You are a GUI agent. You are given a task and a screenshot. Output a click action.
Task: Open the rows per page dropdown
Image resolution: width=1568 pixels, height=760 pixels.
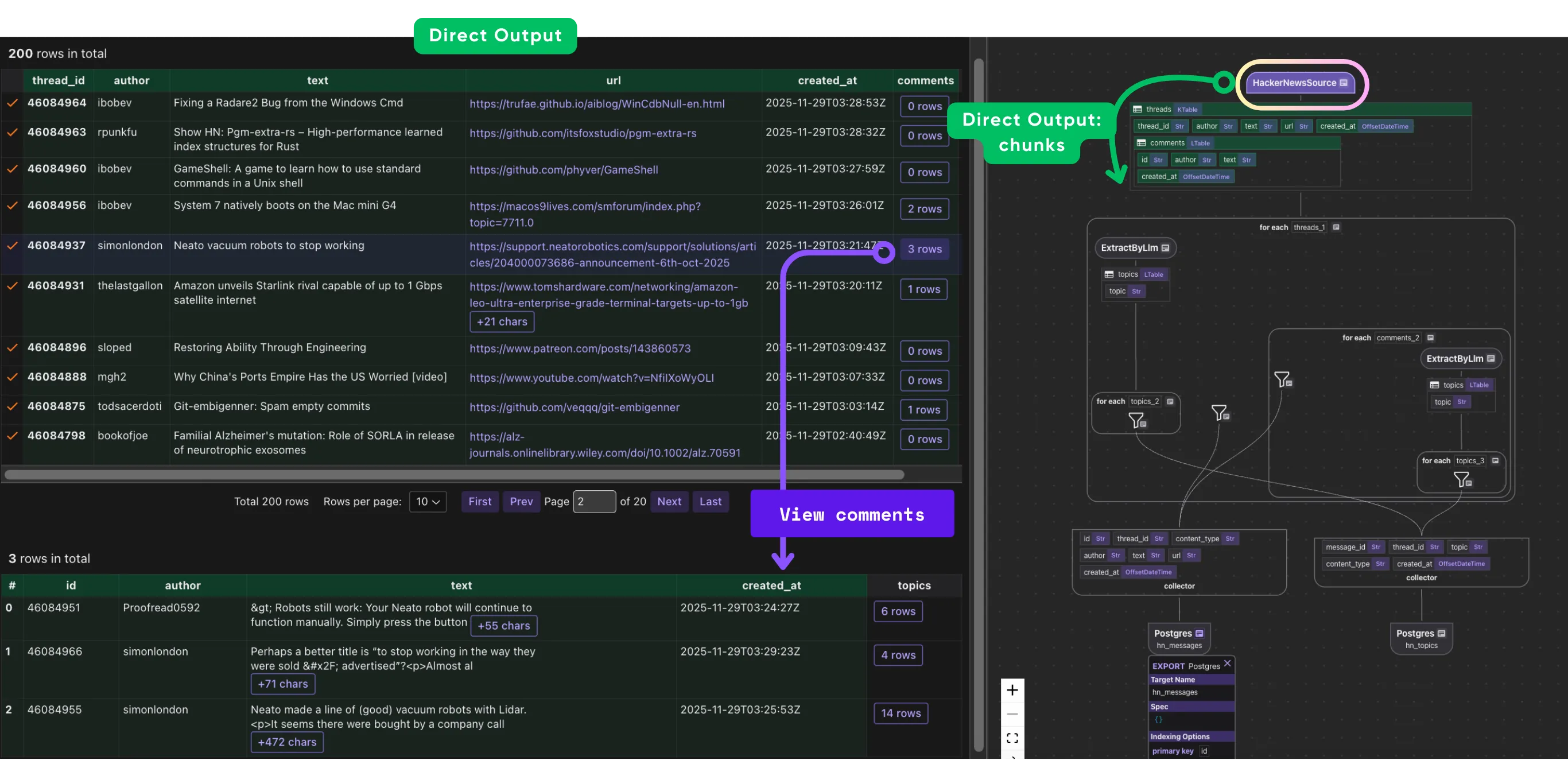[x=428, y=502]
